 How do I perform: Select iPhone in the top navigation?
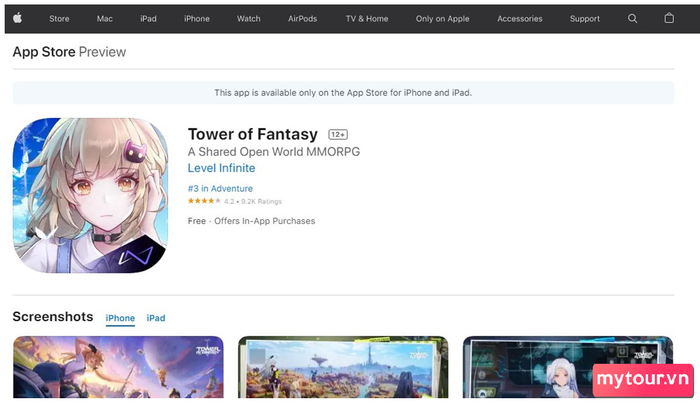point(197,19)
